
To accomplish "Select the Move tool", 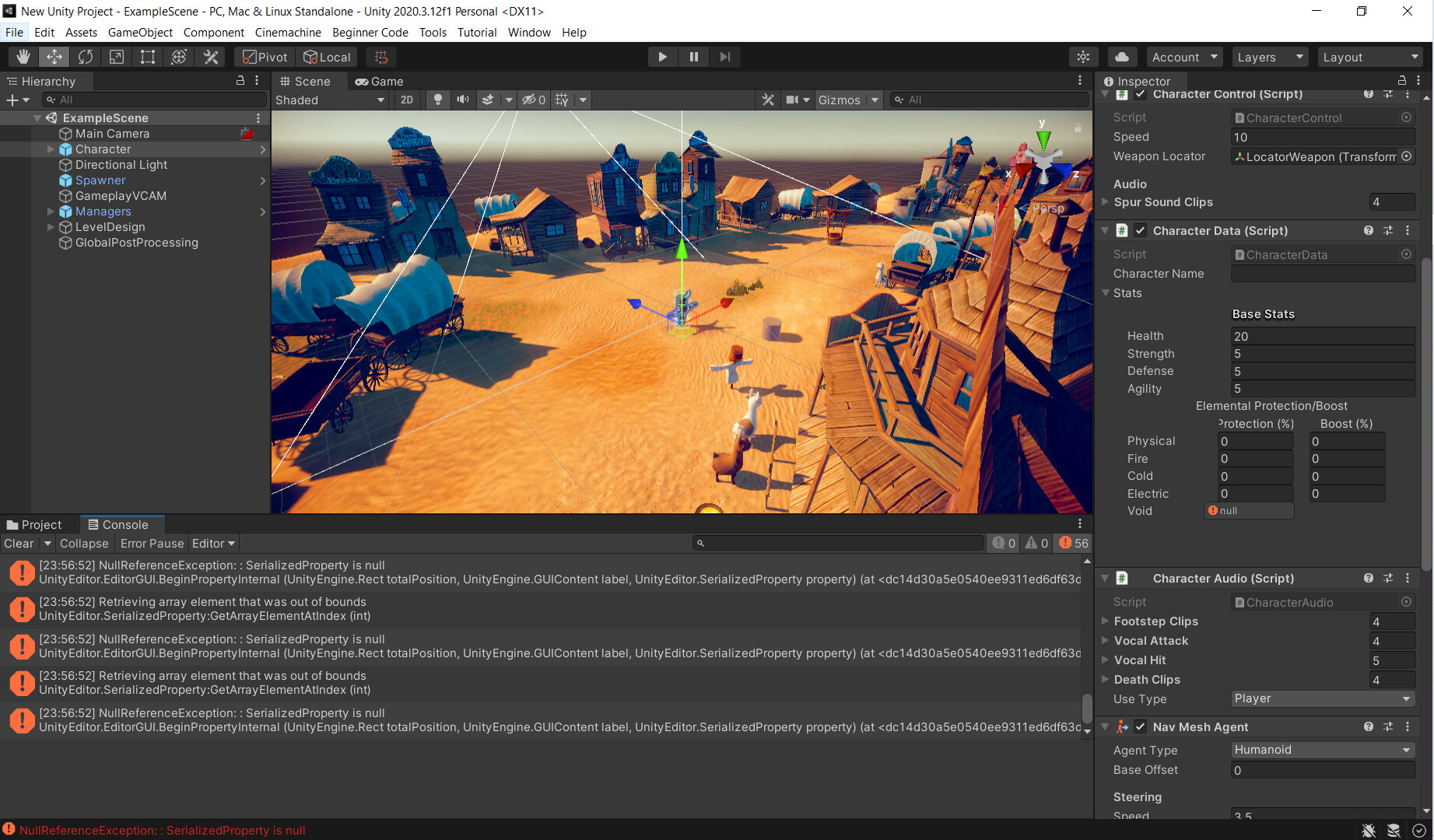I will [54, 57].
